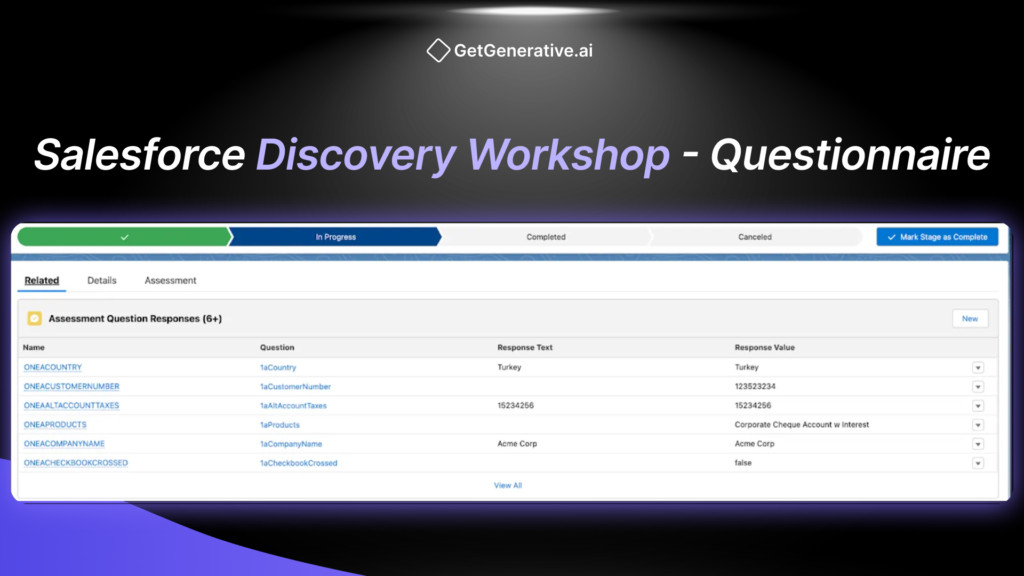Viewport: 1024px width, 576px height.
Task: Click the Response Text column header
Action: (525, 347)
